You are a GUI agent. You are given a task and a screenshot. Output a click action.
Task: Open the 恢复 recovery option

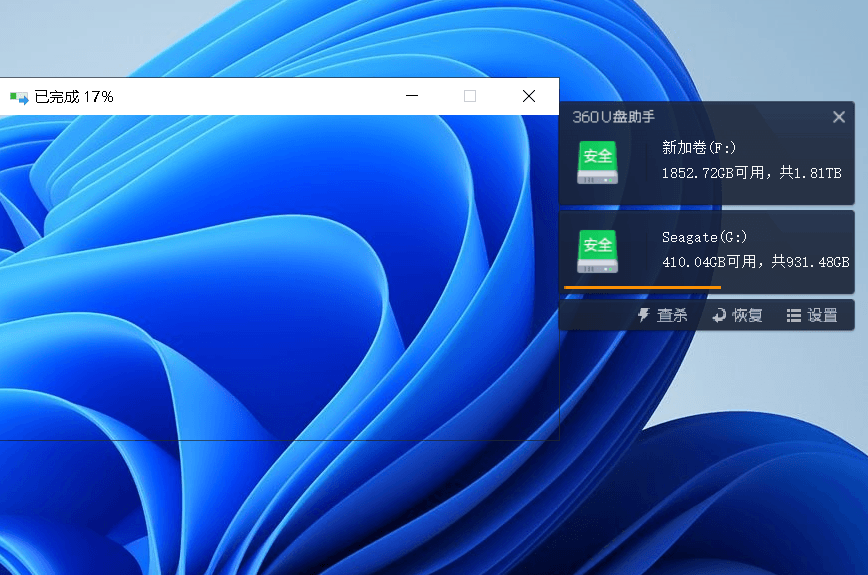point(737,315)
